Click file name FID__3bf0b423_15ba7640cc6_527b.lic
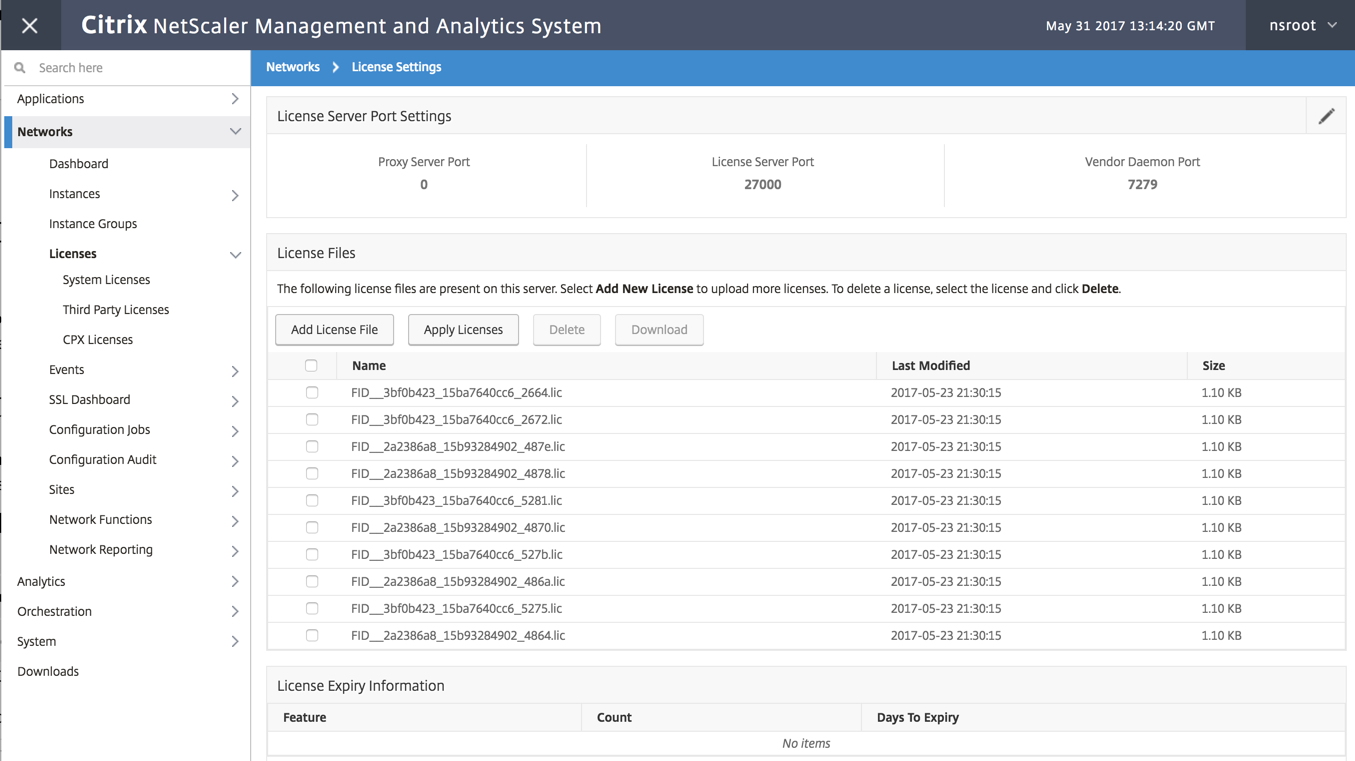 [456, 555]
